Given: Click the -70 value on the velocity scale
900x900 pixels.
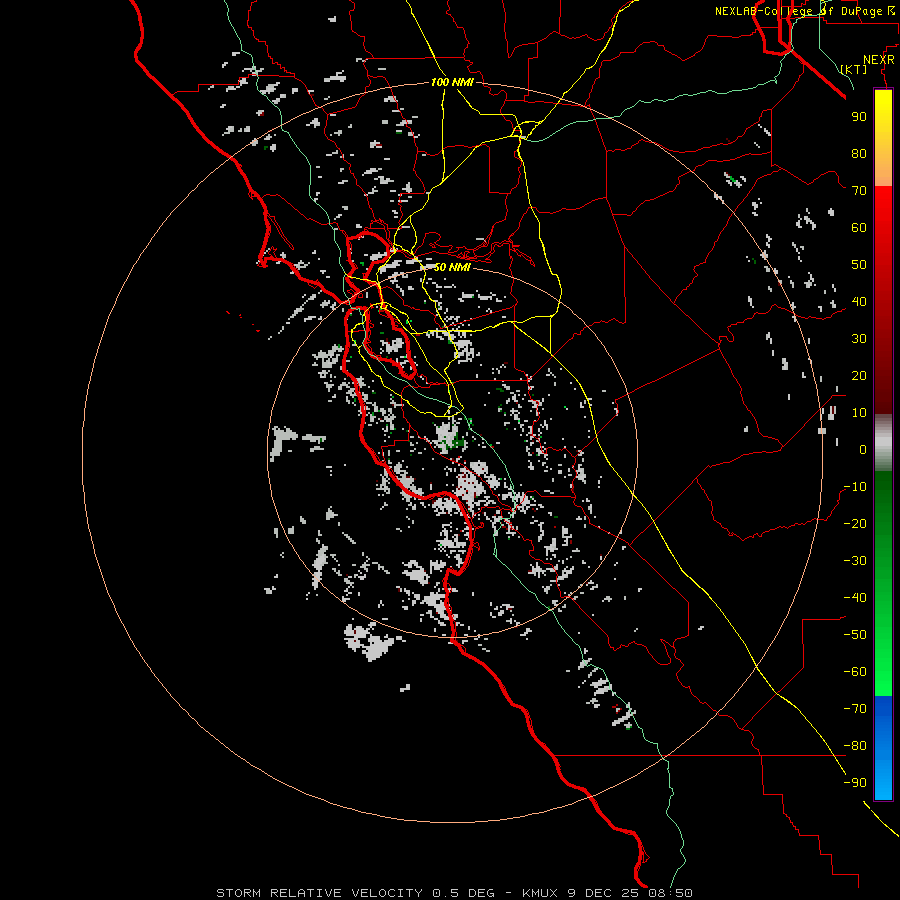Looking at the screenshot, I should 855,709.
